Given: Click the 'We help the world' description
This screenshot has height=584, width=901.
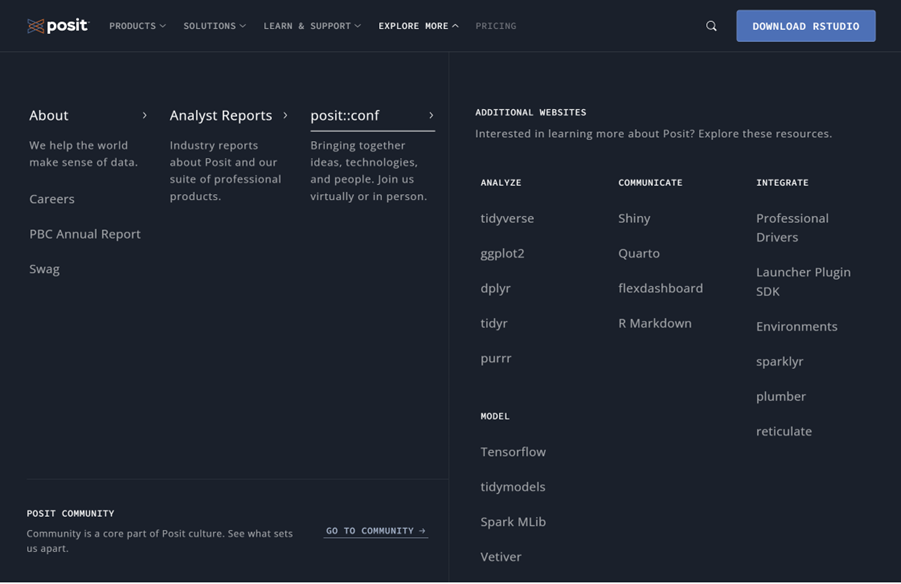Looking at the screenshot, I should coord(83,153).
